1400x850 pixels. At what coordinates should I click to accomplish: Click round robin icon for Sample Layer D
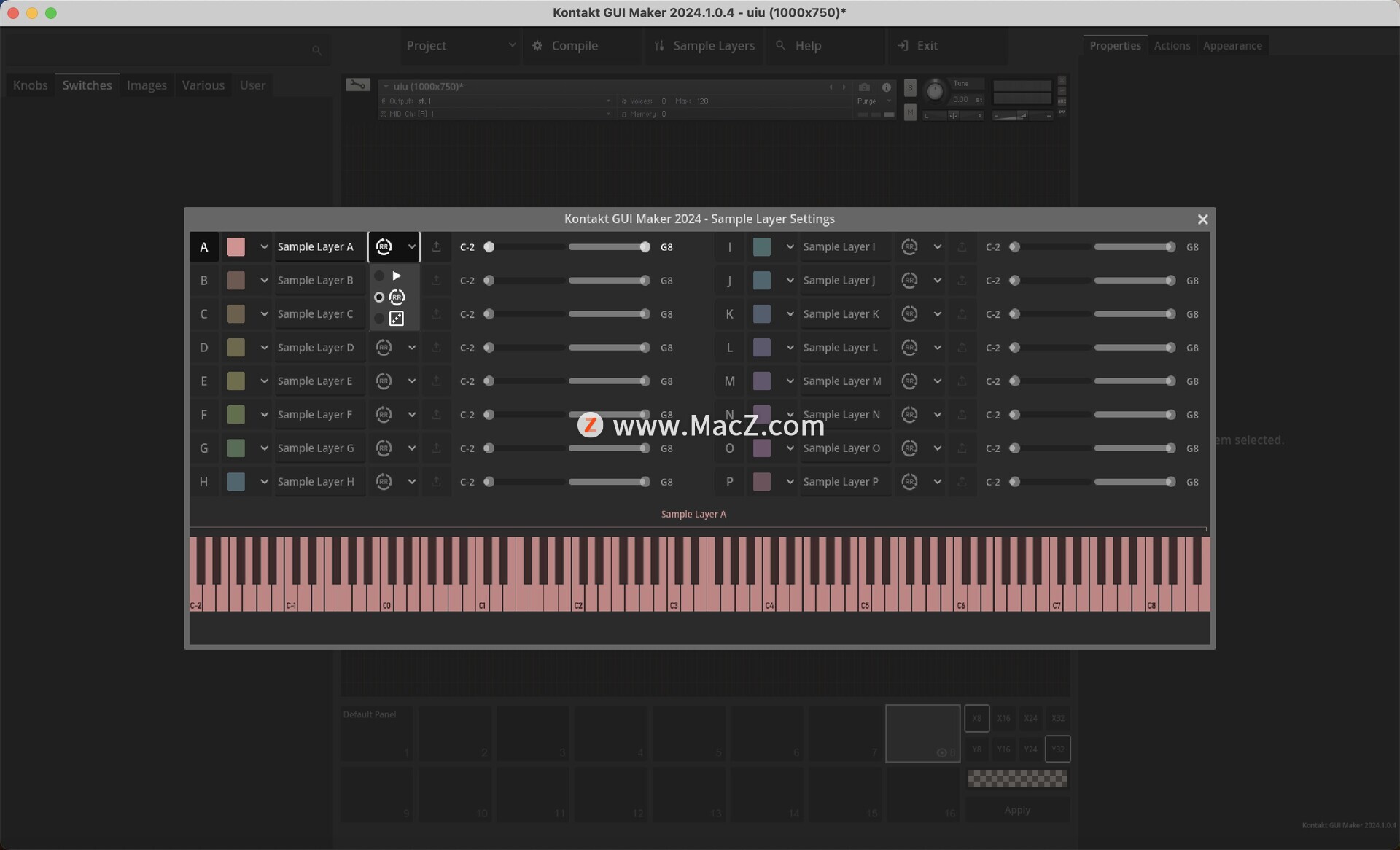pyautogui.click(x=384, y=348)
